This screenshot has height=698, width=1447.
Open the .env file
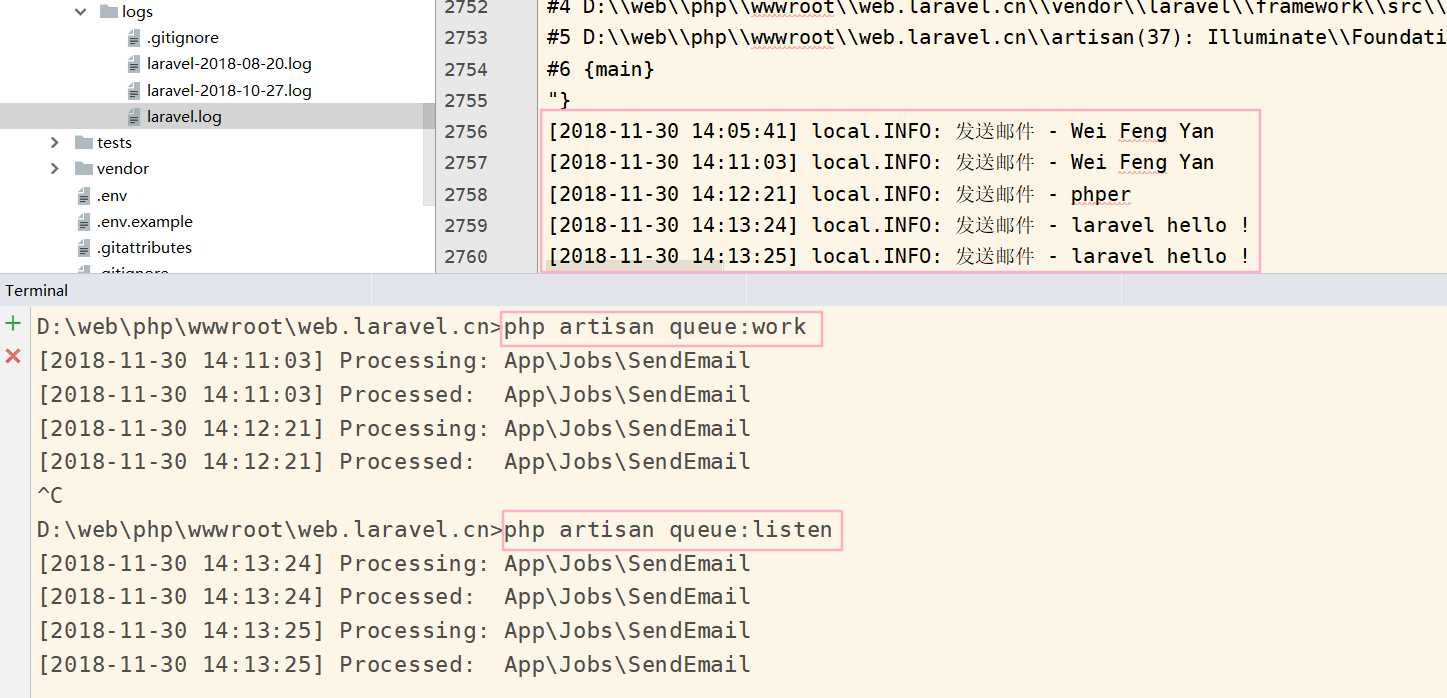click(112, 195)
